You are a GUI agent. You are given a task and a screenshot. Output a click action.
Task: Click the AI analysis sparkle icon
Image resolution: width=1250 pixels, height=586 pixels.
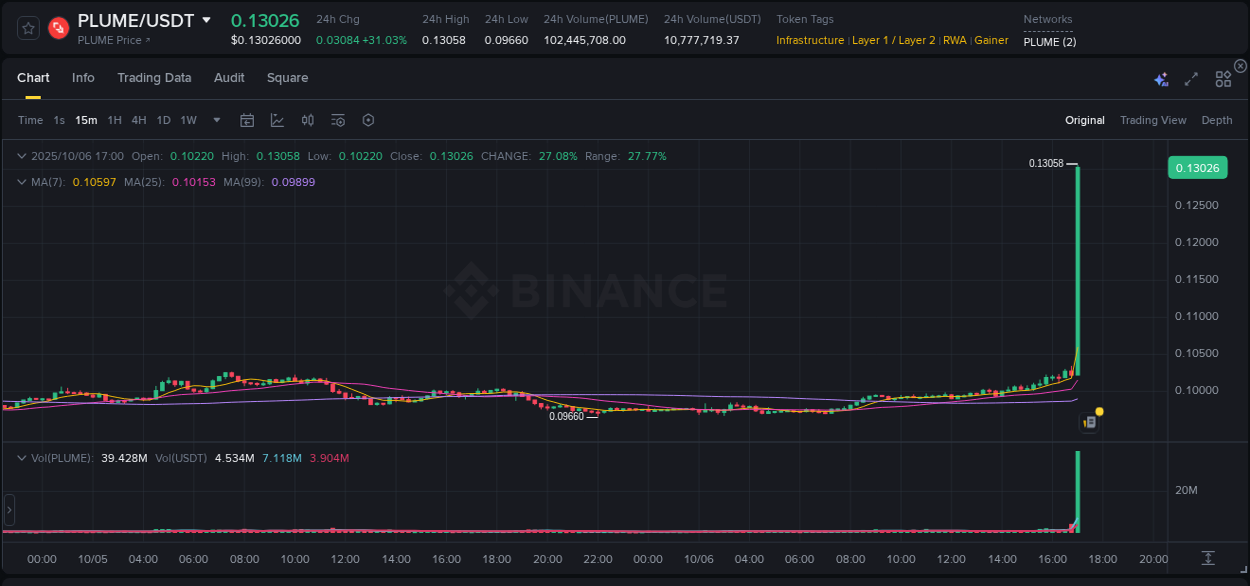[x=1160, y=77]
